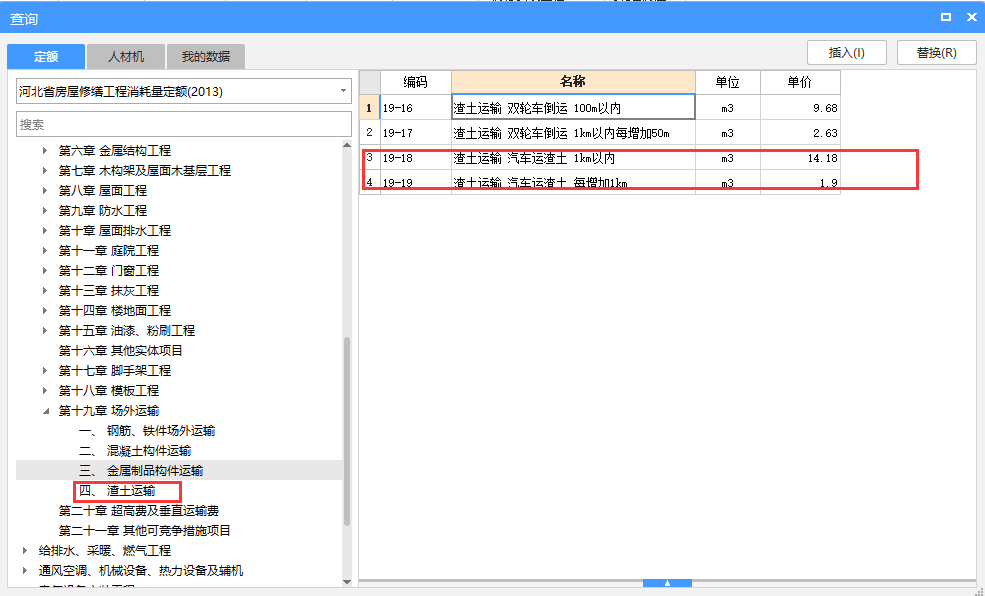
Task: Click the 替换(R) button
Action: click(937, 53)
